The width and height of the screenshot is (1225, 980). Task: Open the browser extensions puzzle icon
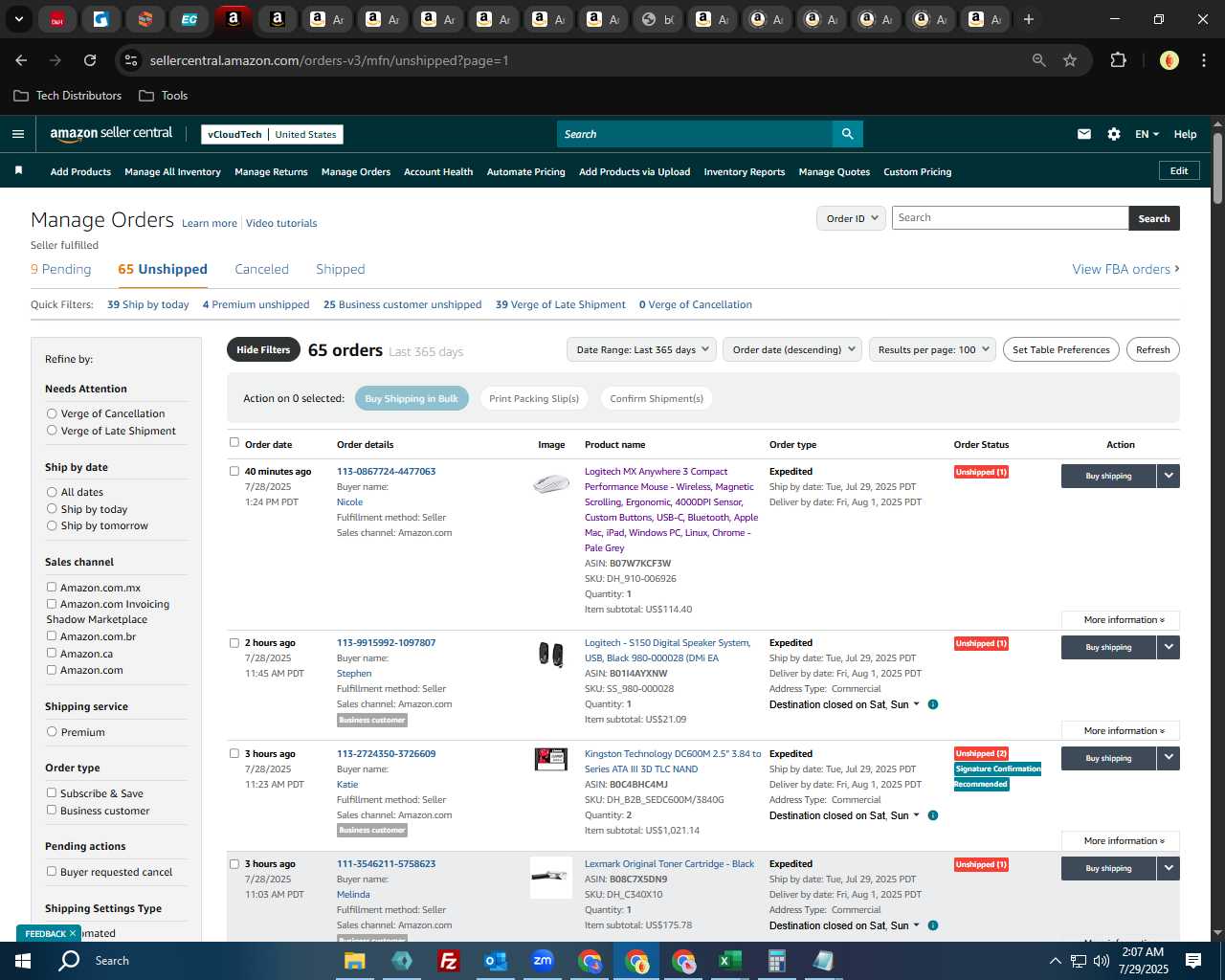tap(1118, 60)
